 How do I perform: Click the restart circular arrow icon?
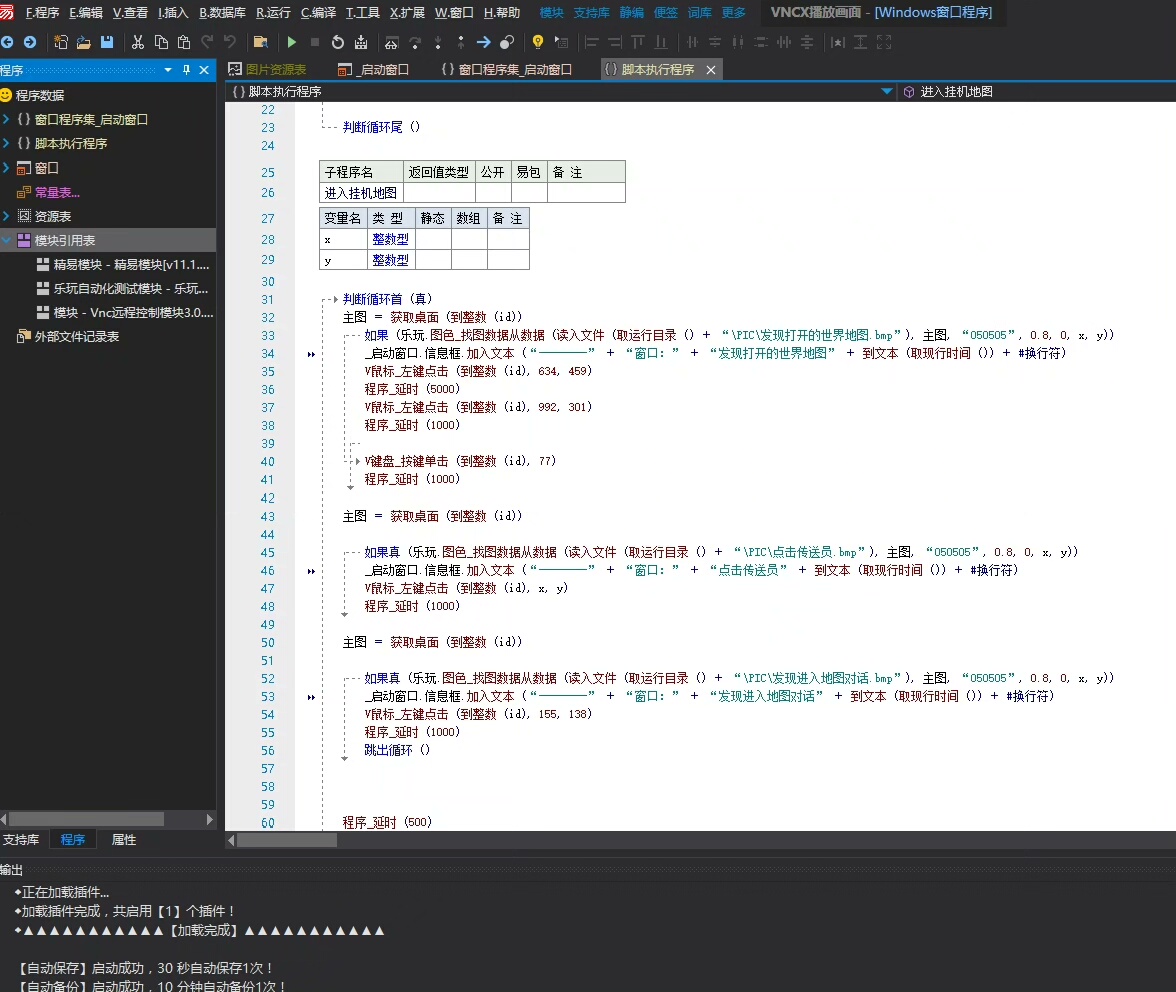[x=338, y=42]
